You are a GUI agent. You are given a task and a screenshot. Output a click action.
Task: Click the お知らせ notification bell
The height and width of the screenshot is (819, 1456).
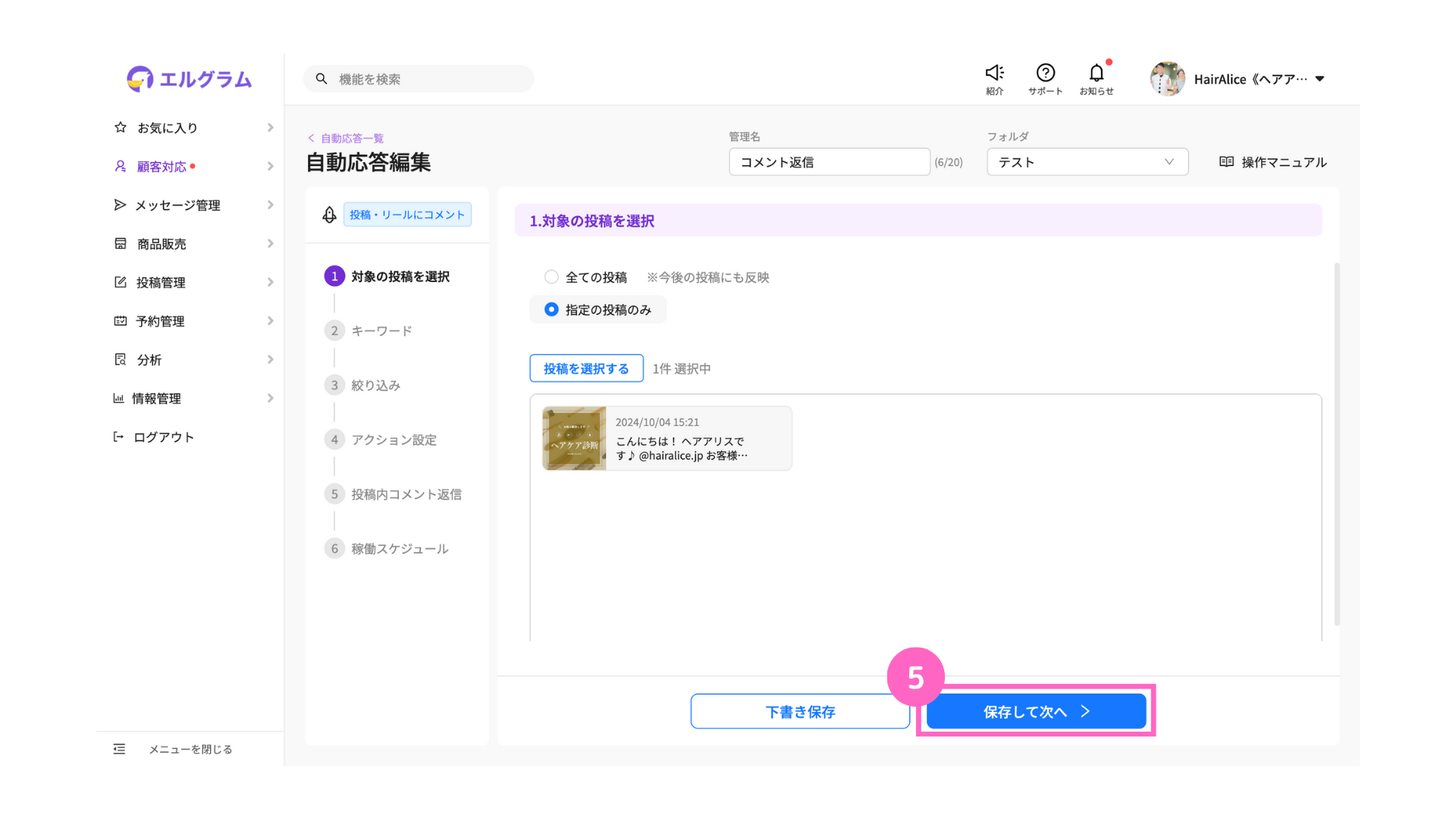[1097, 73]
